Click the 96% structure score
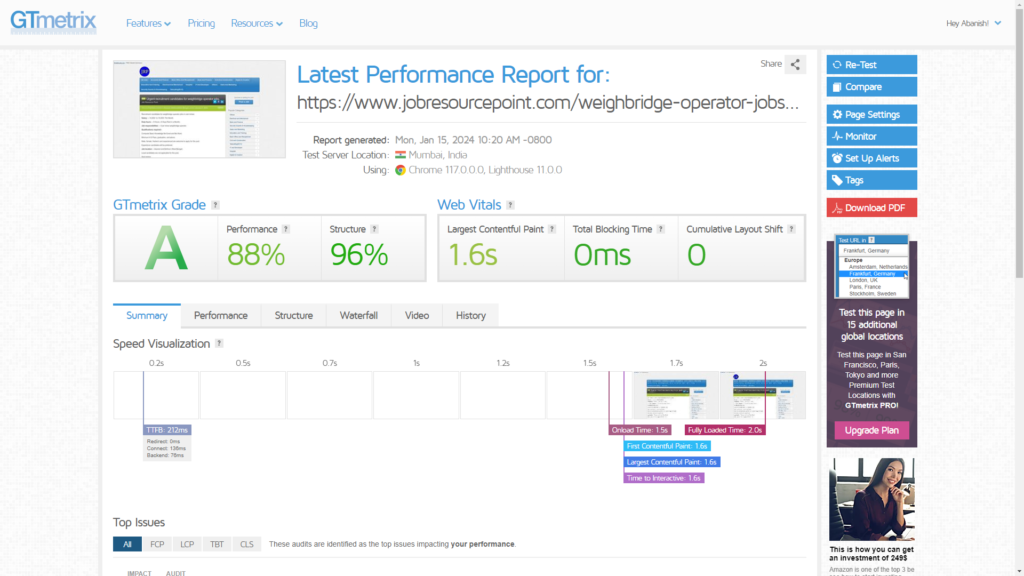1024x576 pixels. pyautogui.click(x=359, y=255)
